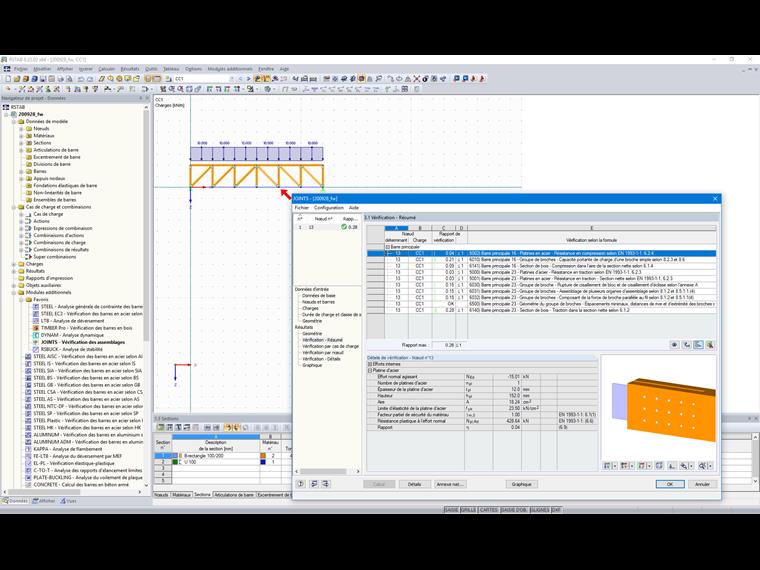Viewport: 760px width, 570px height.
Task: Open Fichier menu in JOINTS dialog
Action: [x=301, y=207]
